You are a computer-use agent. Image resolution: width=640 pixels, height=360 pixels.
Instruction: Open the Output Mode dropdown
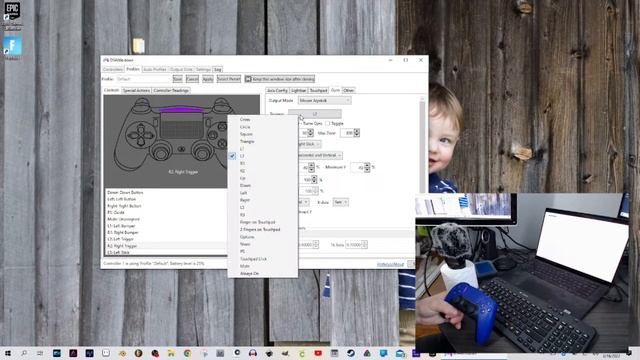(x=324, y=100)
